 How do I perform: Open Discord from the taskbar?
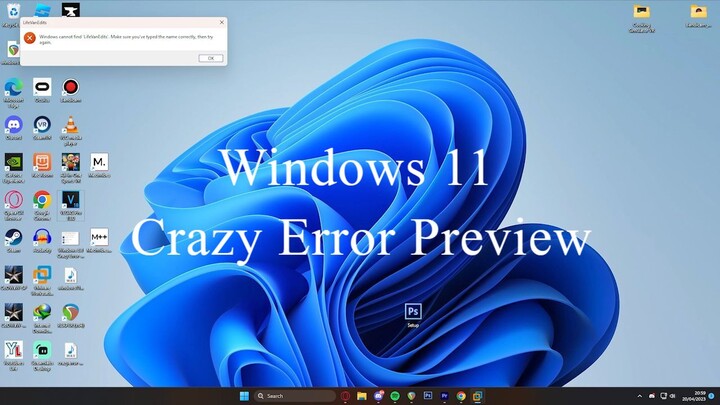click(378, 396)
